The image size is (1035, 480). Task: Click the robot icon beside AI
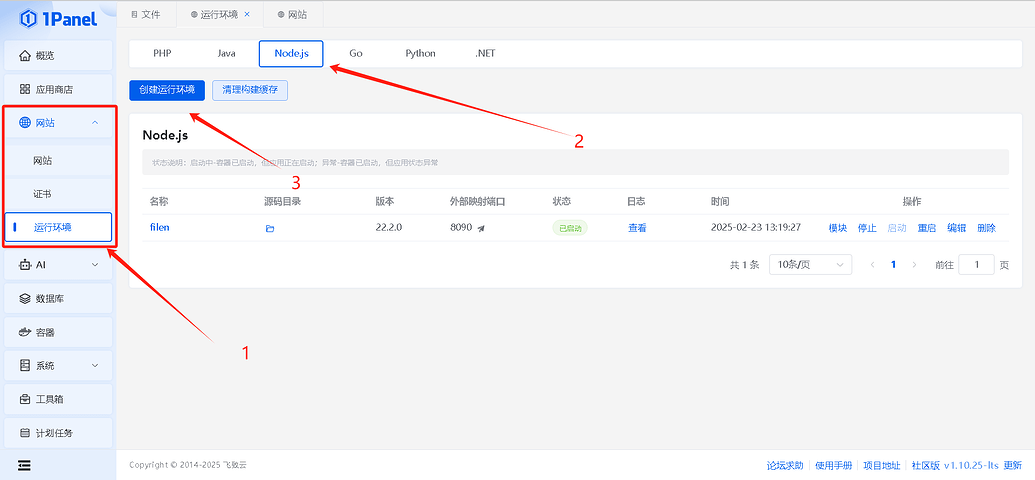point(25,265)
